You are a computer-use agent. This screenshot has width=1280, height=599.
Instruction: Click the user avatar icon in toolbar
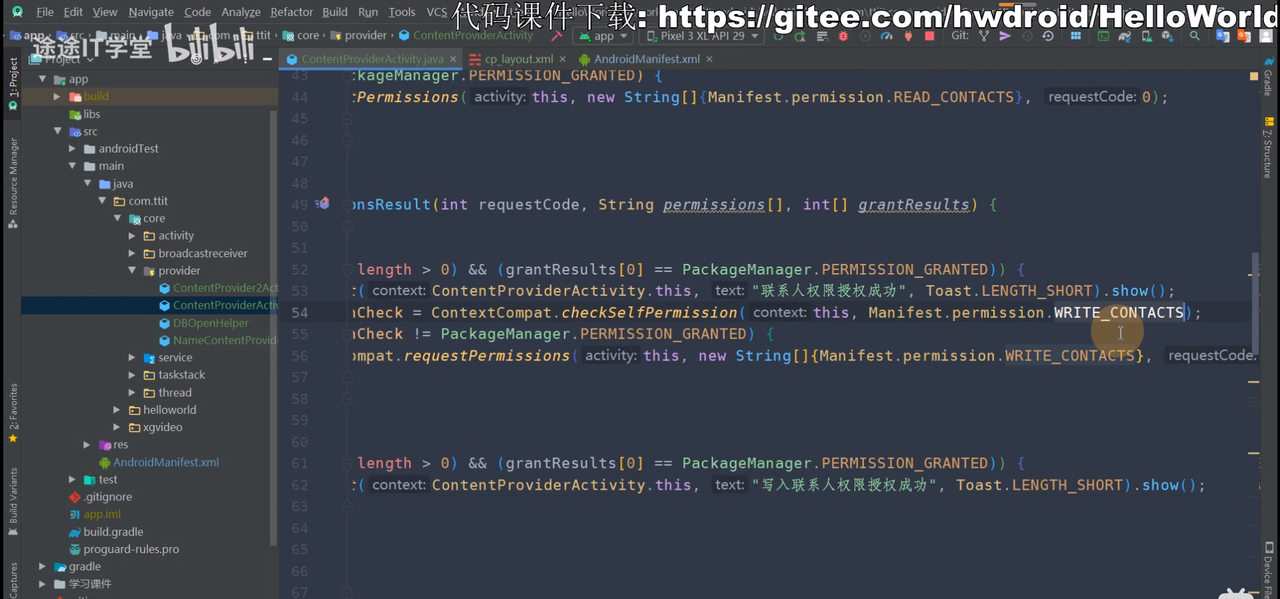(x=1265, y=36)
